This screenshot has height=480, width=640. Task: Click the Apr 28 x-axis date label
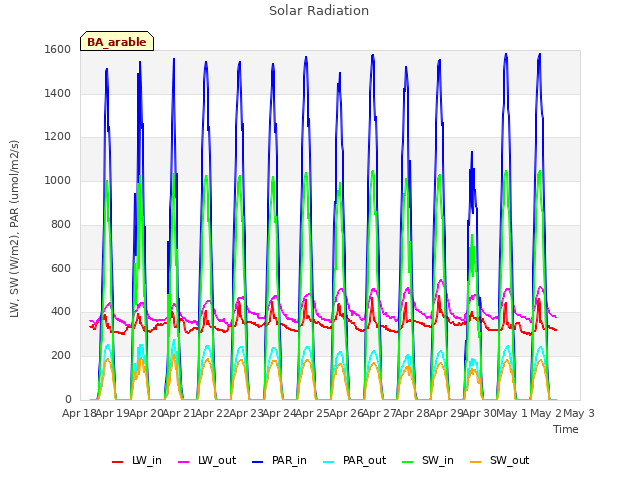(412, 413)
